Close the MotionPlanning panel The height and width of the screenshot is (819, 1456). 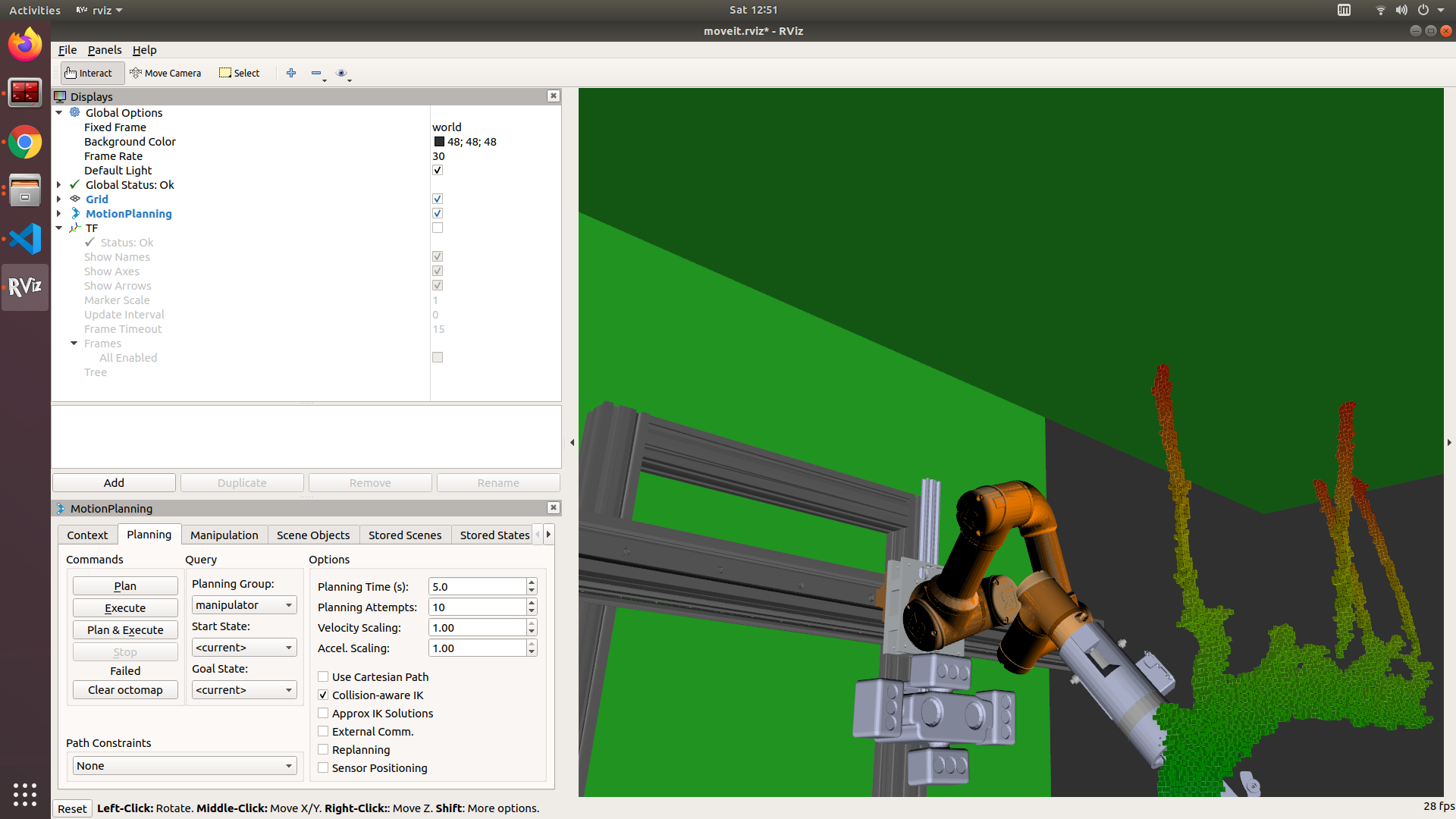[x=554, y=507]
